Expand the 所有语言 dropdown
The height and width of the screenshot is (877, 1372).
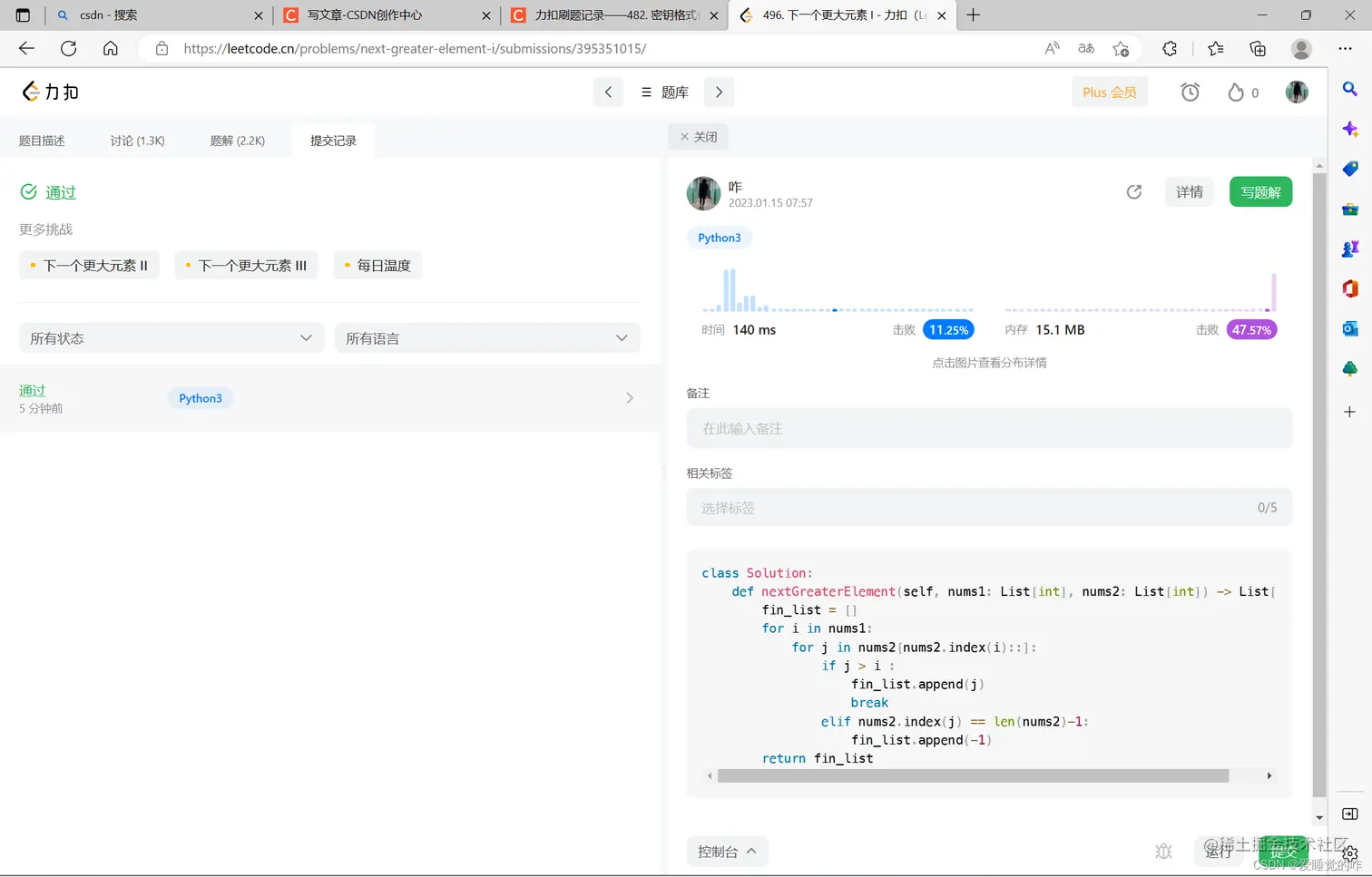(x=487, y=337)
